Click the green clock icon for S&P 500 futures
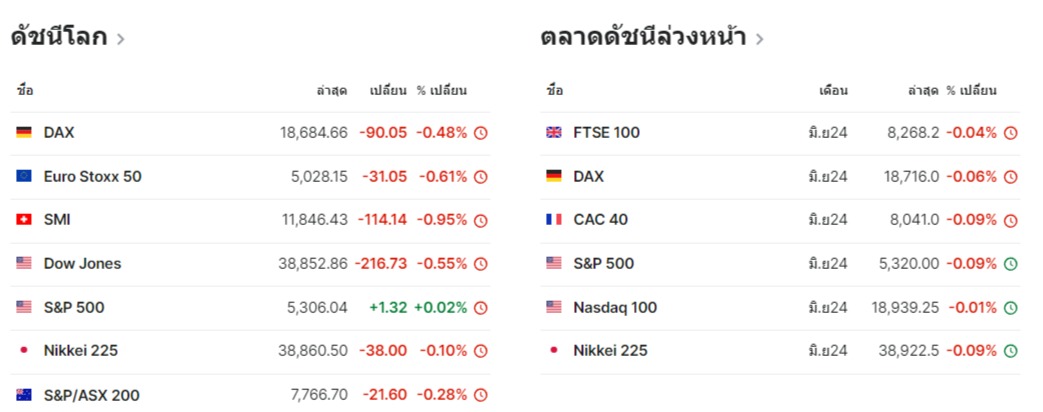Screen dimensions: 1043x412 coord(1010,264)
